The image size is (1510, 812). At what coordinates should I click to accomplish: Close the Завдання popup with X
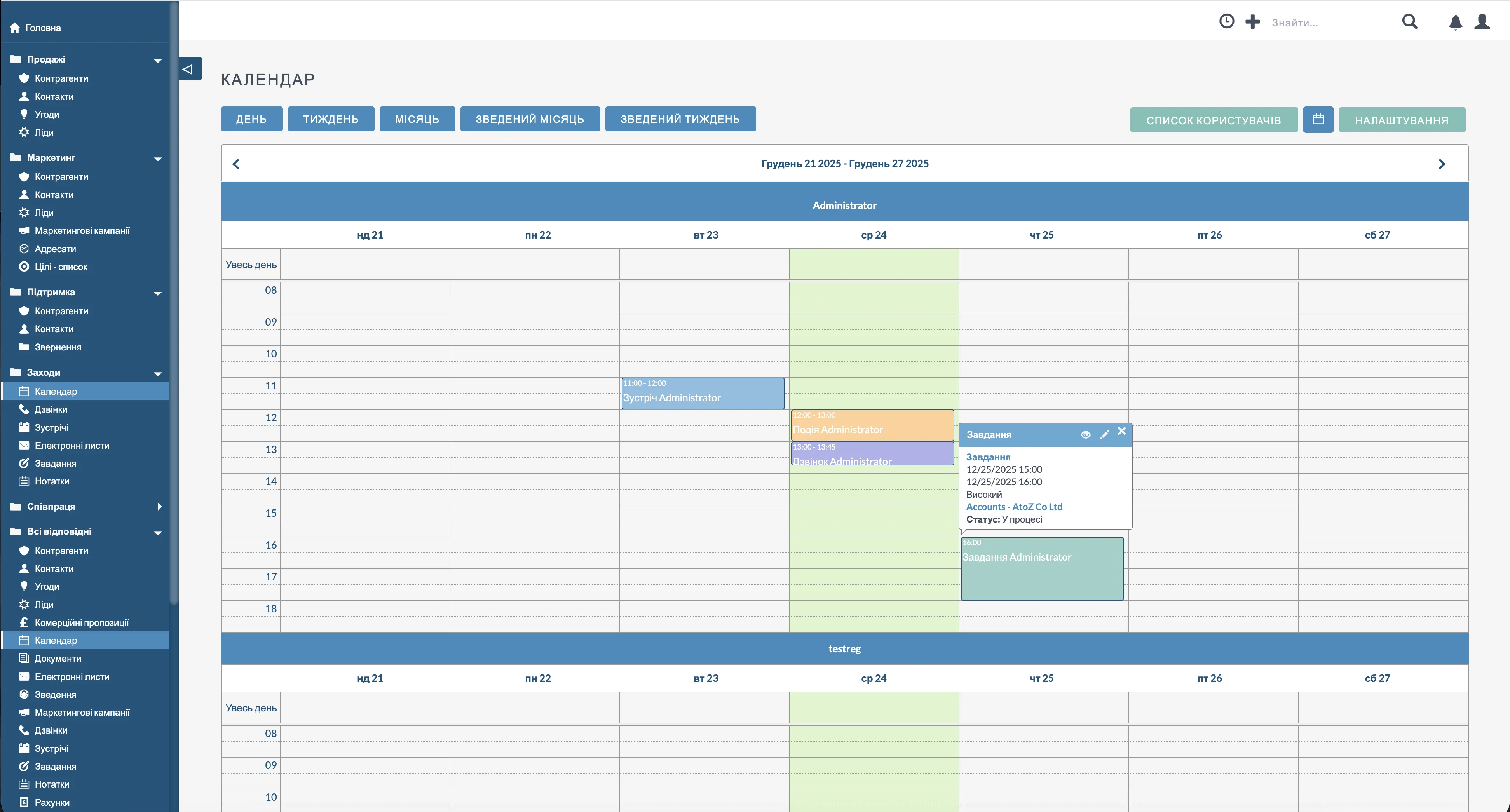[x=1121, y=432]
